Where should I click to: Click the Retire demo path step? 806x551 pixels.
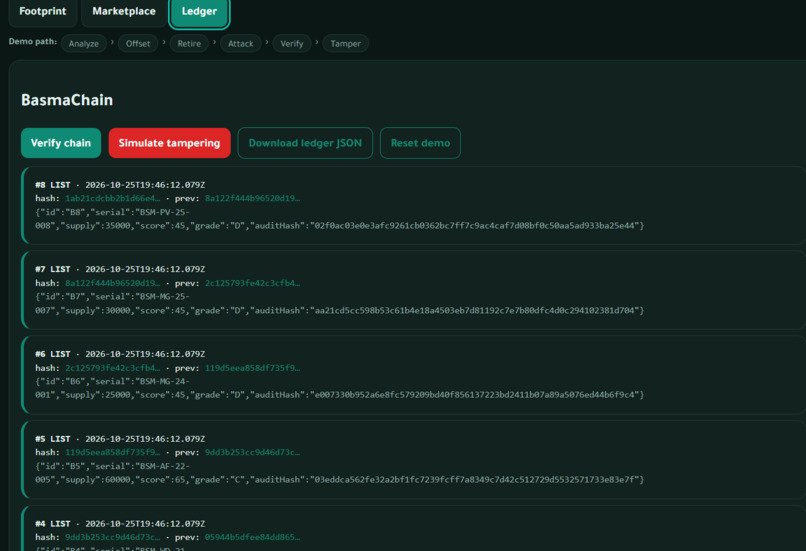click(189, 44)
